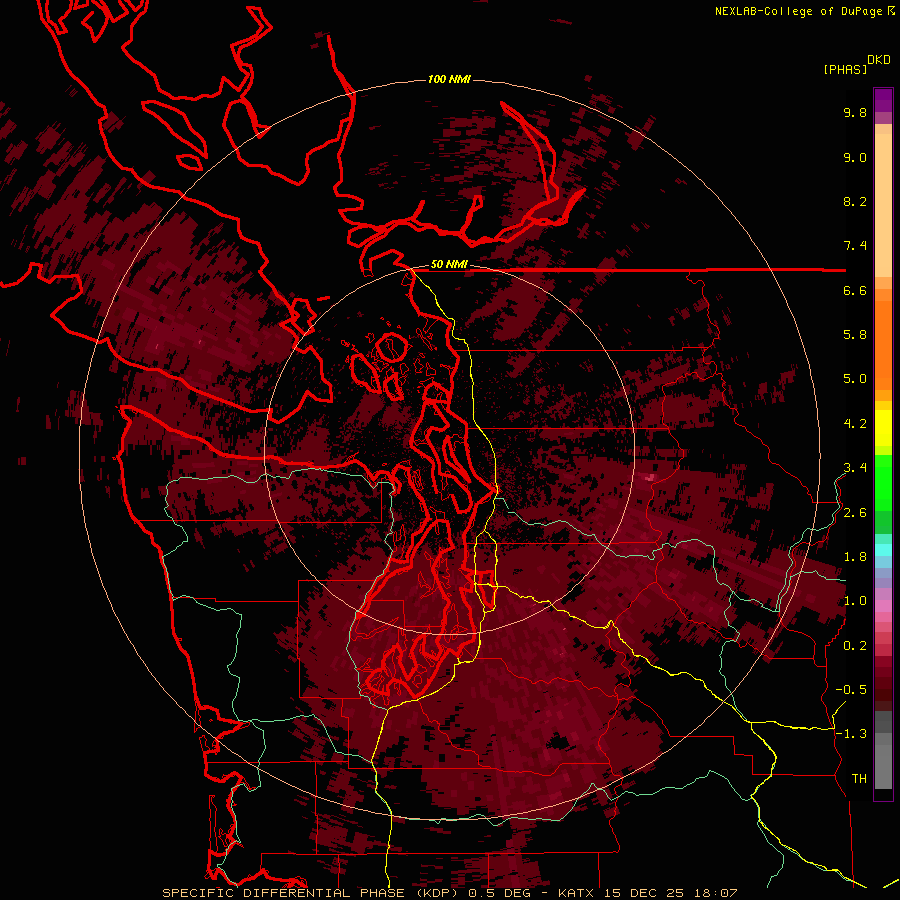This screenshot has height=900, width=900.
Task: Click the TH threshold label
Action: click(x=859, y=779)
